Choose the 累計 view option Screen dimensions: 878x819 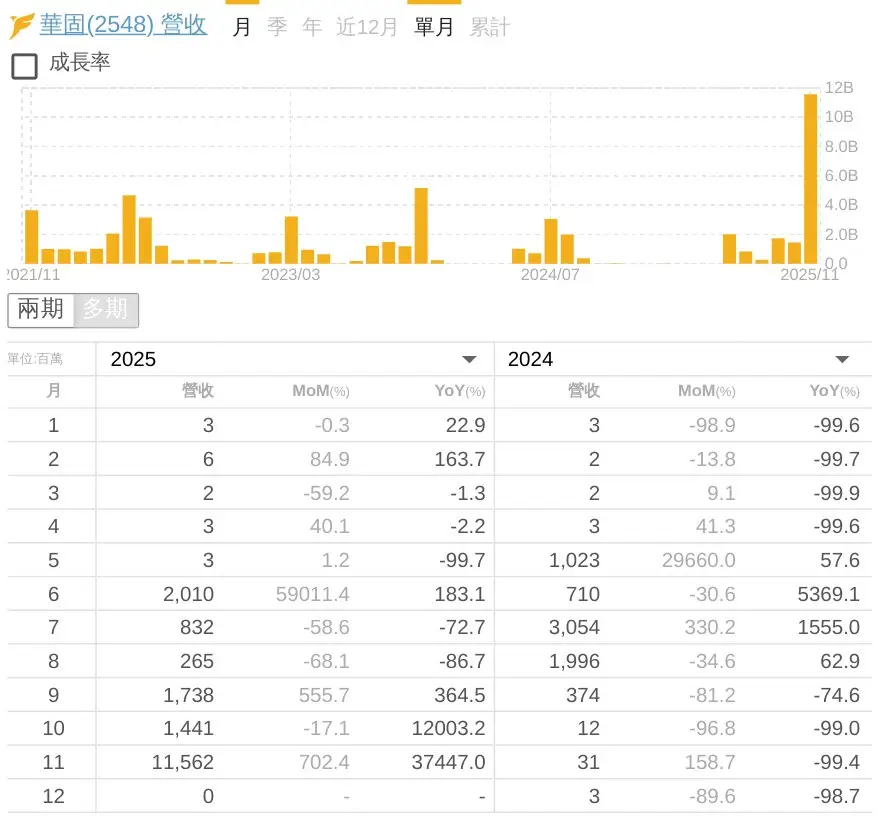pyautogui.click(x=490, y=27)
